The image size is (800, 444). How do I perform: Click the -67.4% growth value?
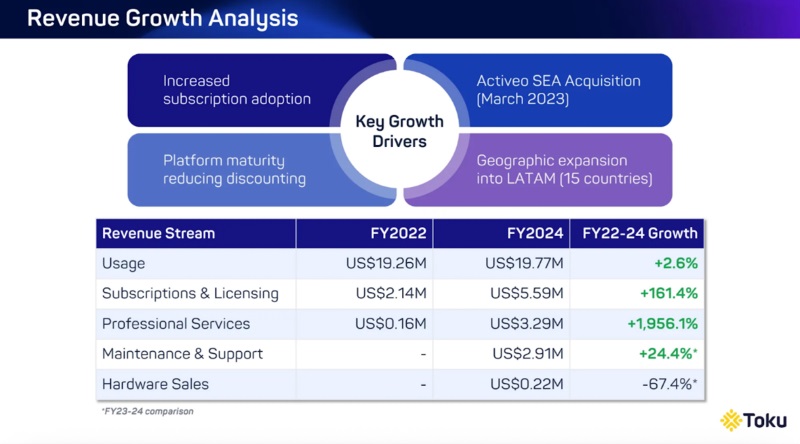click(x=669, y=384)
